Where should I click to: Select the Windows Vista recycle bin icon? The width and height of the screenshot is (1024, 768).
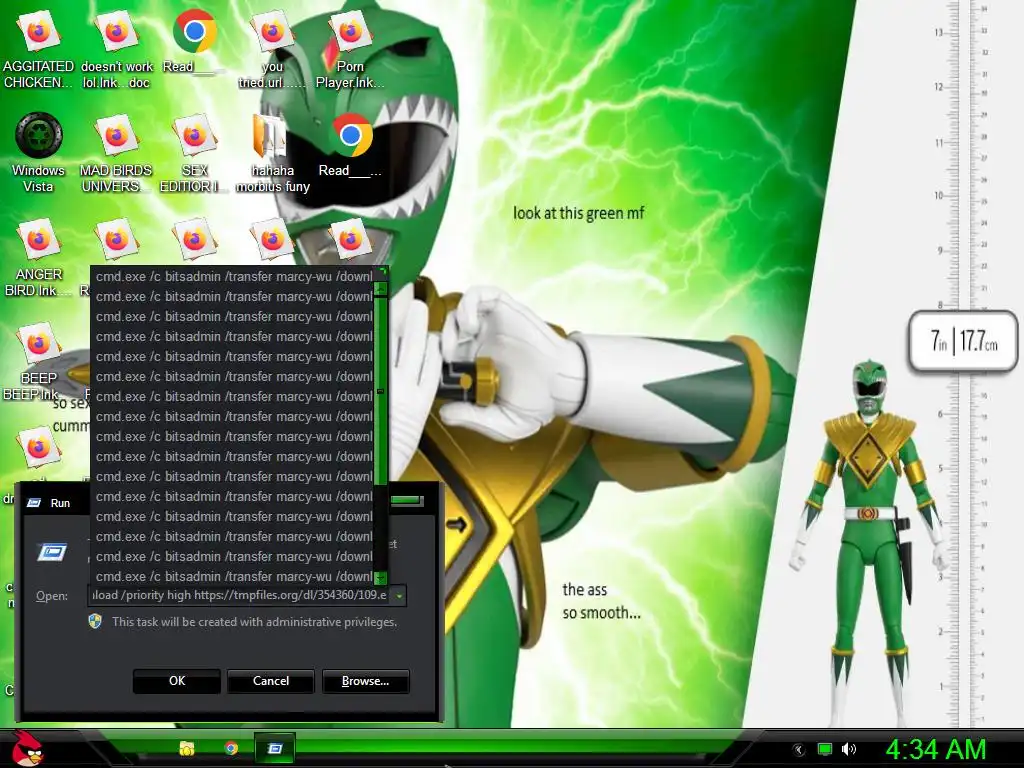[x=38, y=153]
